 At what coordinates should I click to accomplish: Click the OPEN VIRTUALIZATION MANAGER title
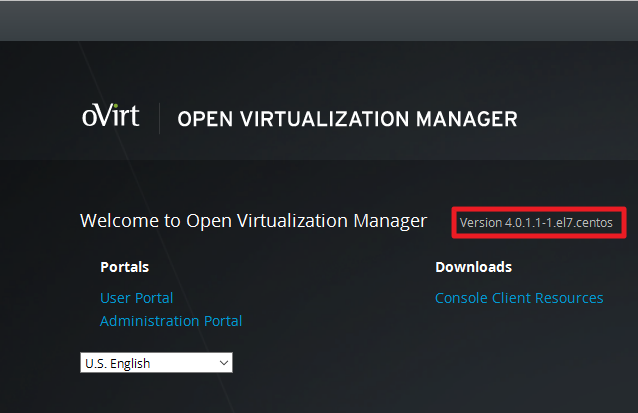[347, 119]
